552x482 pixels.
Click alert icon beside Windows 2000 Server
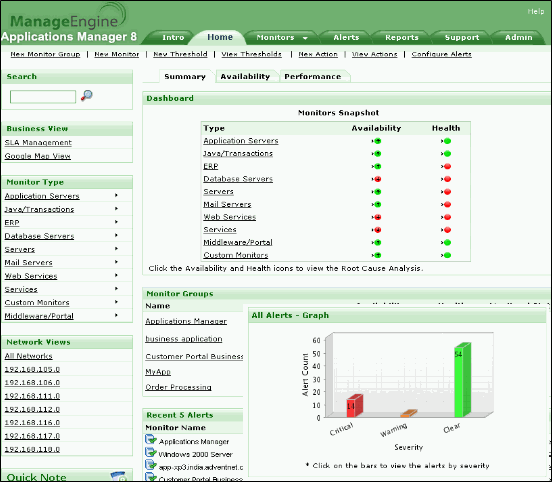pyautogui.click(x=151, y=452)
